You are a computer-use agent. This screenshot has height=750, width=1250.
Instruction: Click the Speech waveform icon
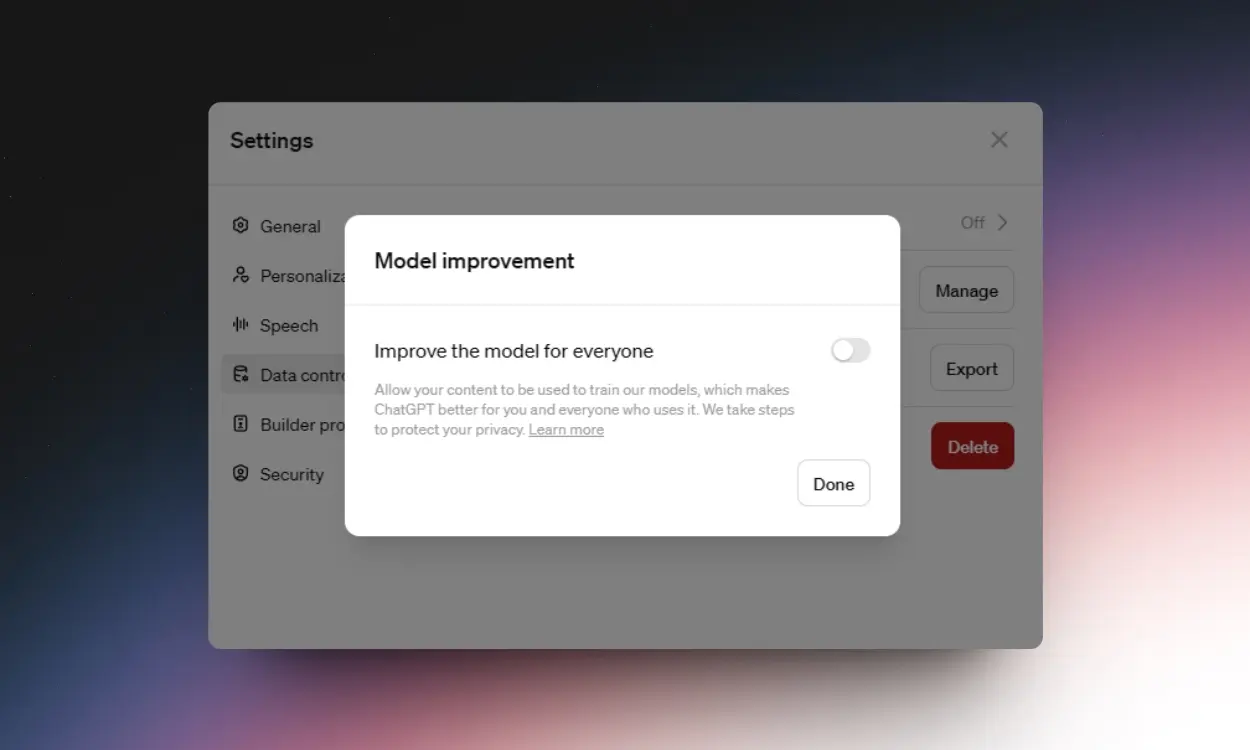(240, 325)
